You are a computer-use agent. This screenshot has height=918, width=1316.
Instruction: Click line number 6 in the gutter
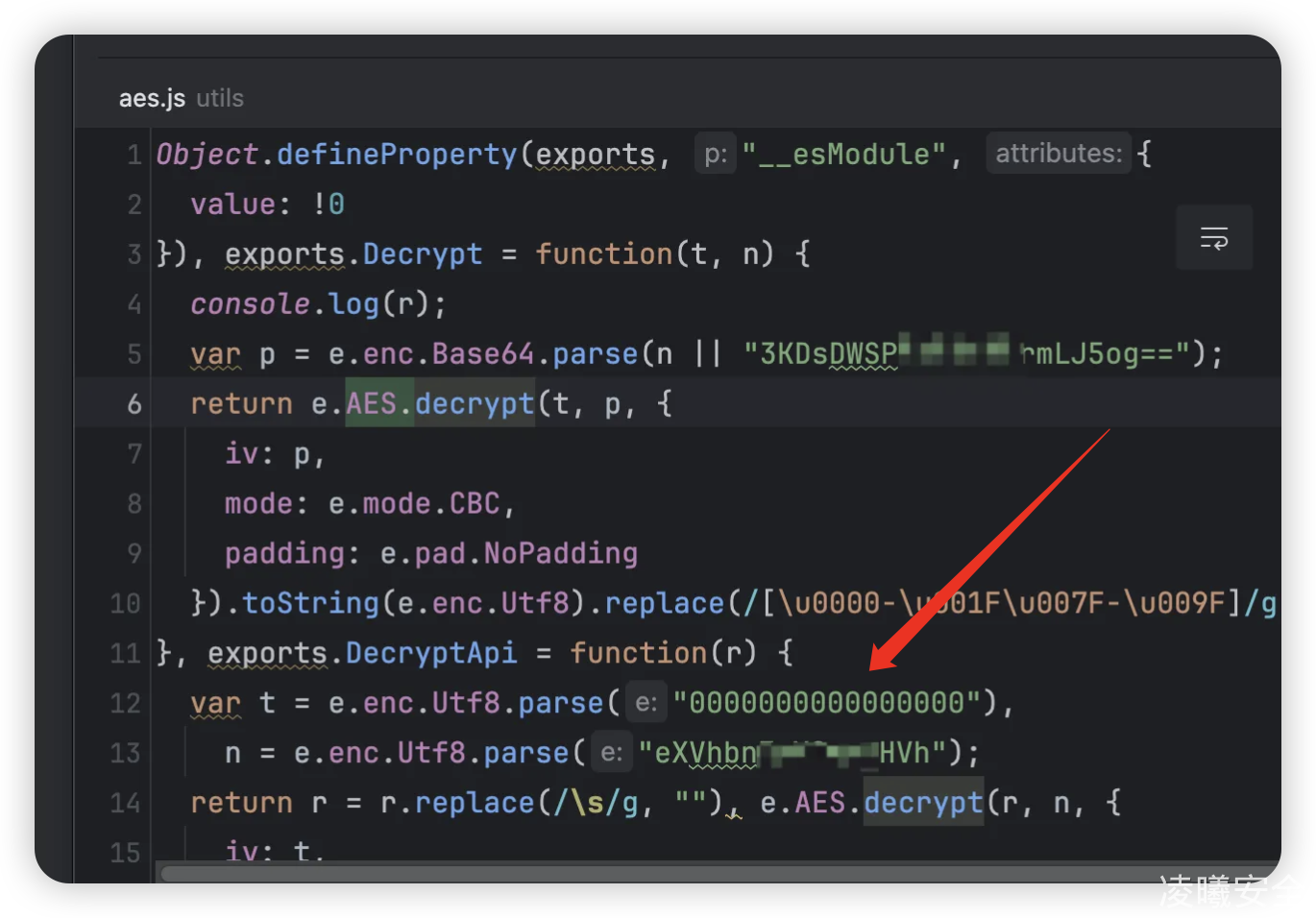134,404
